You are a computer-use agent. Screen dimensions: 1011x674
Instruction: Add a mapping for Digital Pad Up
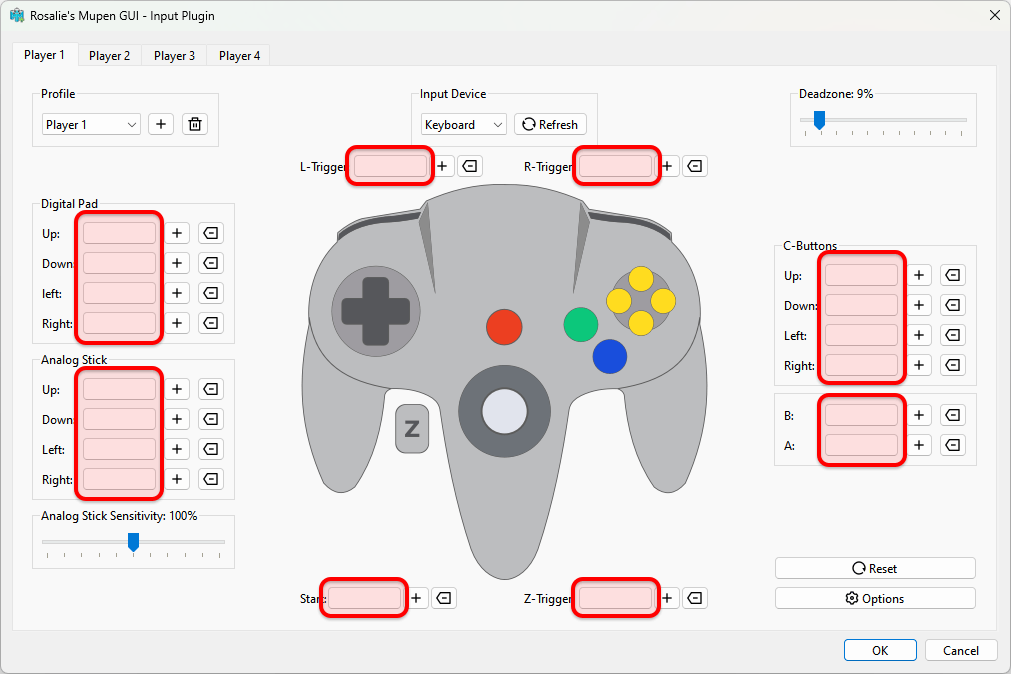[x=177, y=234]
